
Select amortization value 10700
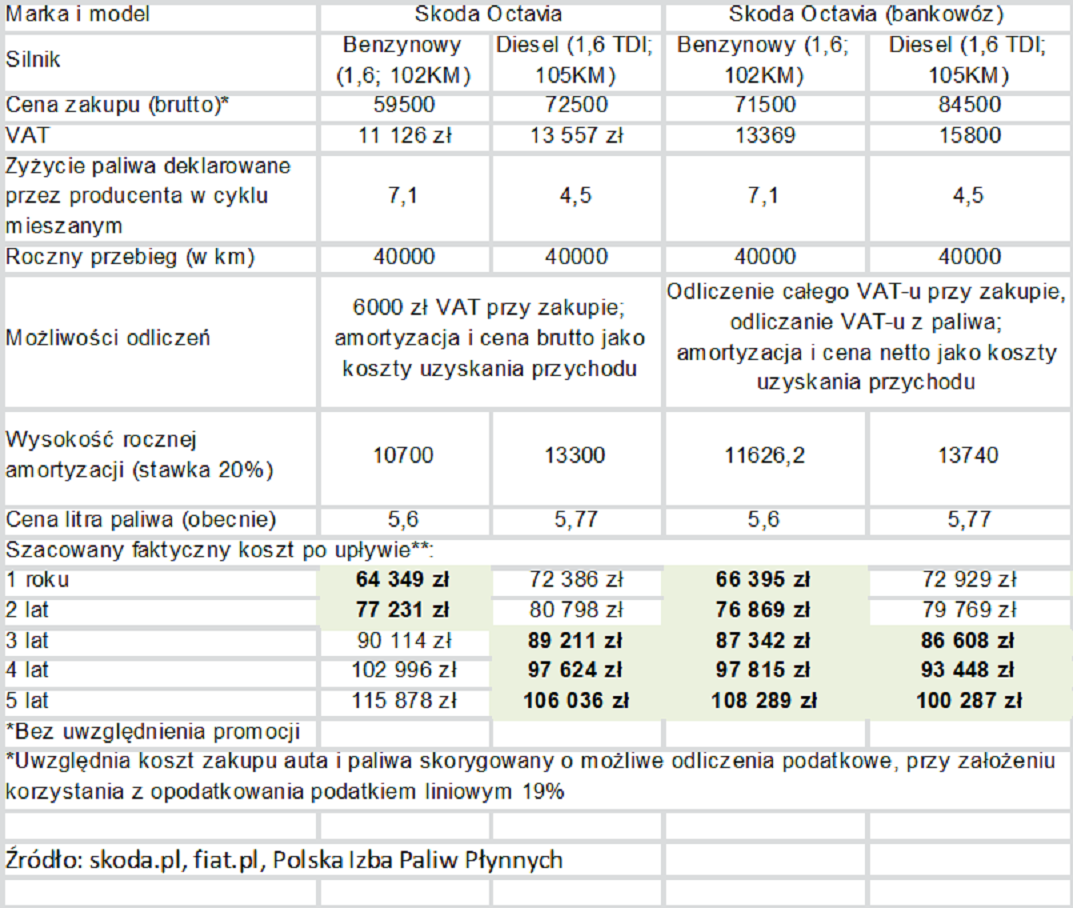point(403,456)
